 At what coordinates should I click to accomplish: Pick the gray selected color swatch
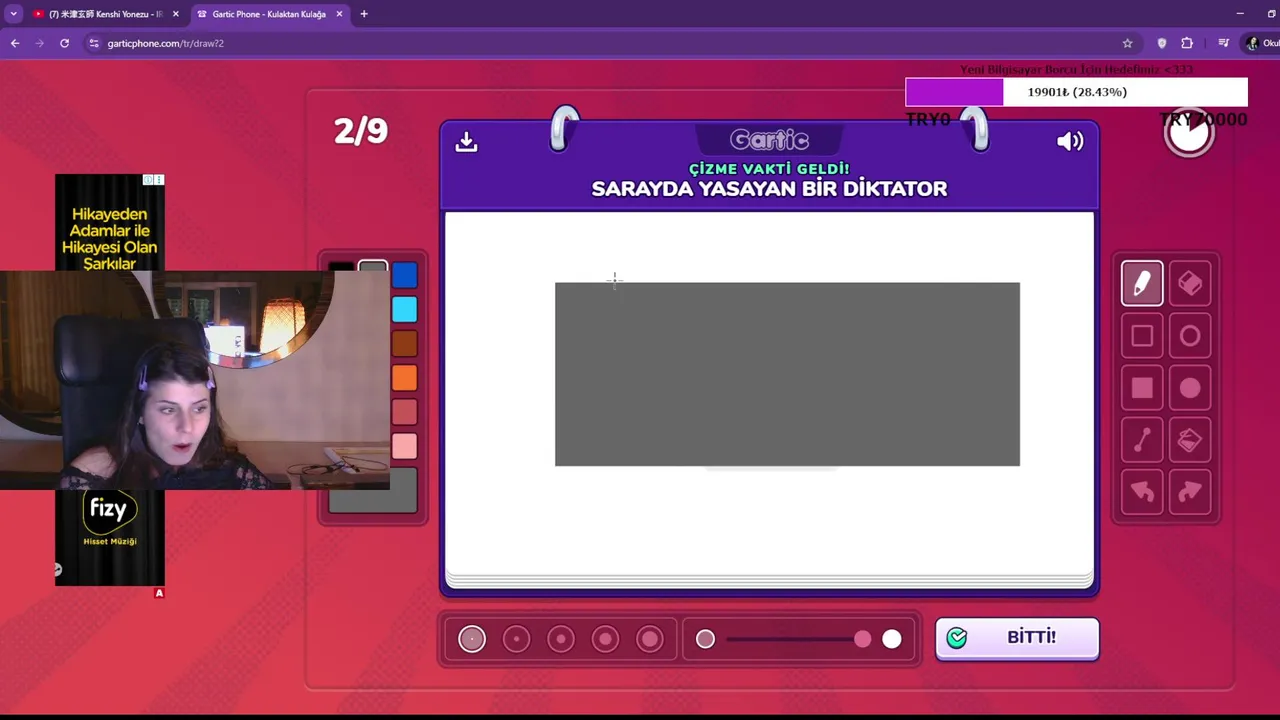click(373, 267)
